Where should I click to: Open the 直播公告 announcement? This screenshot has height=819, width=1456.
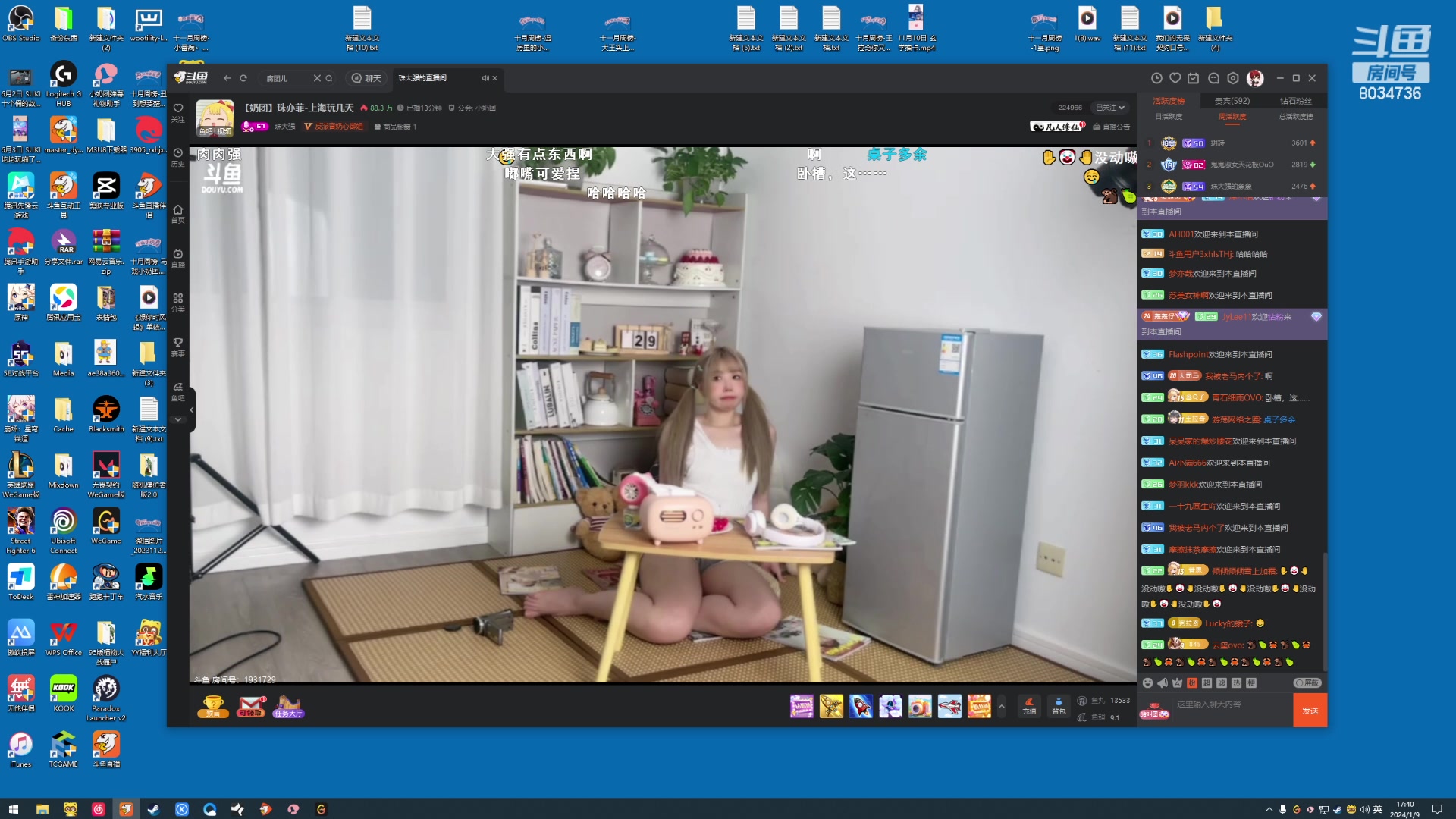point(1111,127)
